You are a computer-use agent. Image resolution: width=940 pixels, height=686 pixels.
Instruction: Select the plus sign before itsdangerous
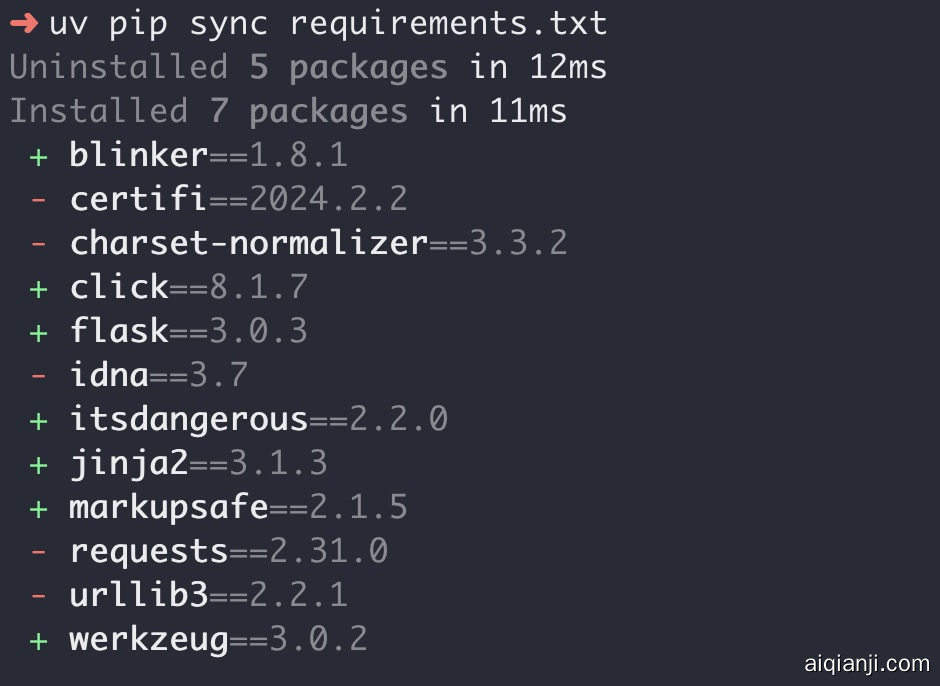pyautogui.click(x=39, y=419)
